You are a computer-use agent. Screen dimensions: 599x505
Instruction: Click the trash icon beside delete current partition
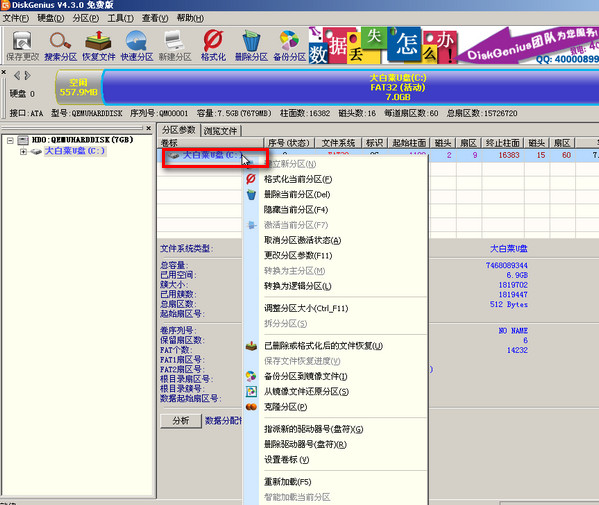tap(251, 194)
